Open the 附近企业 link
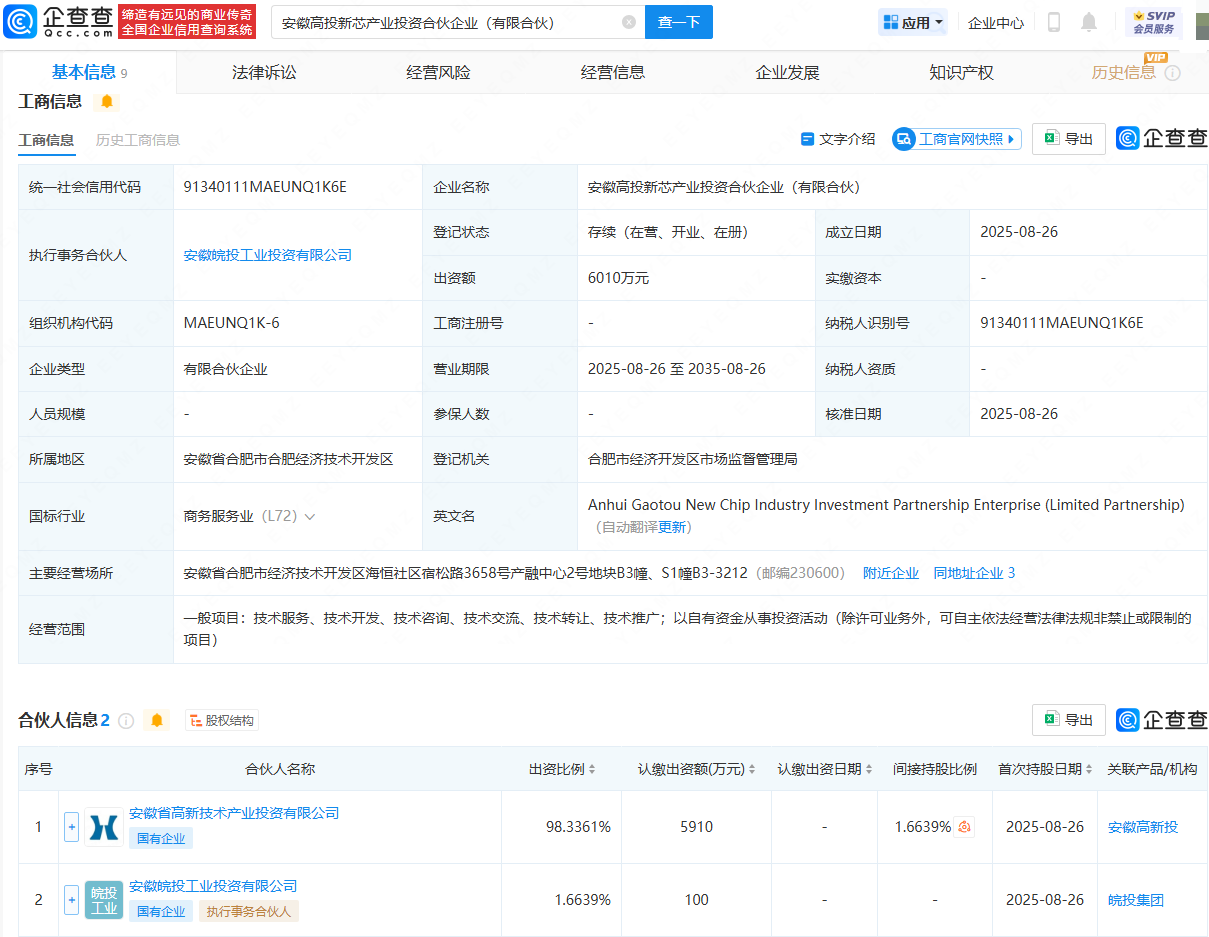This screenshot has width=1209, height=937. pos(891,573)
